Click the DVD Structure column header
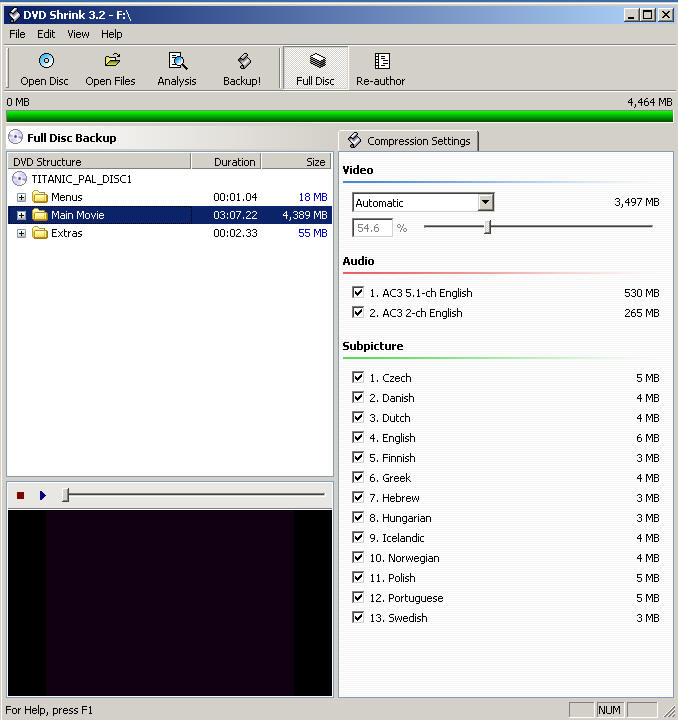The height and width of the screenshot is (720, 678). pyautogui.click(x=99, y=162)
